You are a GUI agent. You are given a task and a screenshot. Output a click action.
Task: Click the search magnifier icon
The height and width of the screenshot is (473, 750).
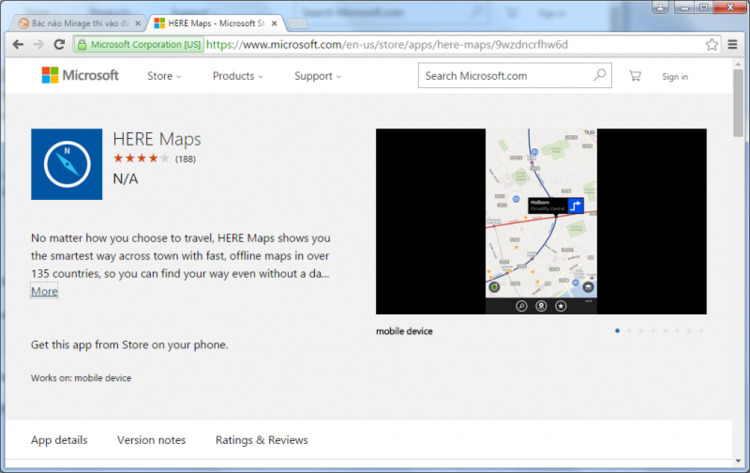[x=600, y=75]
